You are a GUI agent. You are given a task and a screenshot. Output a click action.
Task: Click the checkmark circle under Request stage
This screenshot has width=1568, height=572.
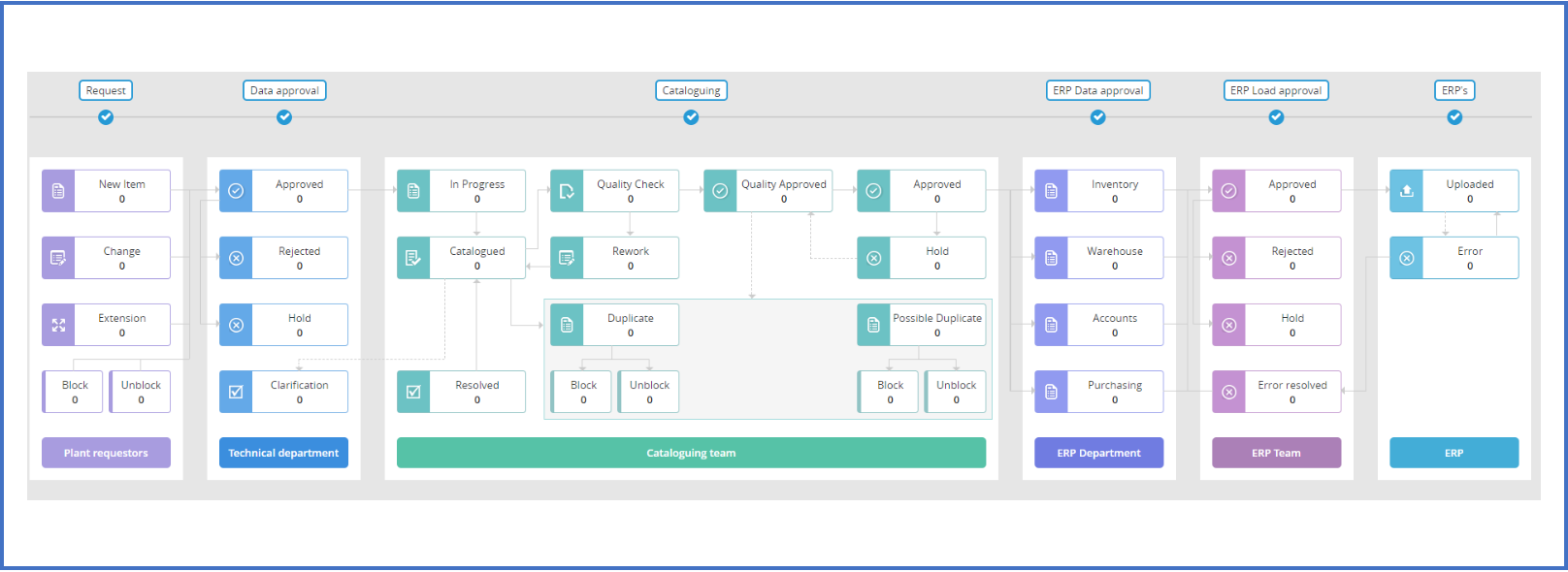[106, 117]
